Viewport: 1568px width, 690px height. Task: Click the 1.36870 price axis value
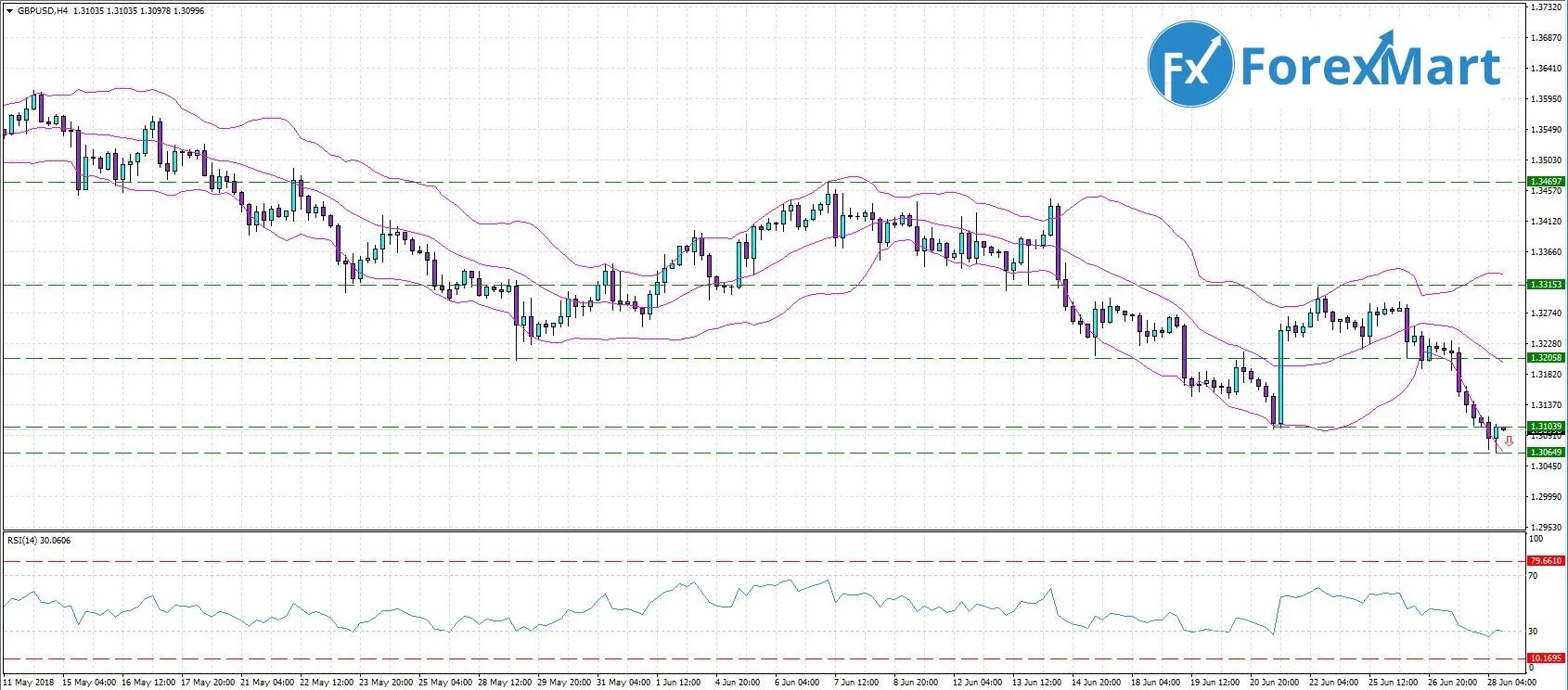click(x=1545, y=38)
